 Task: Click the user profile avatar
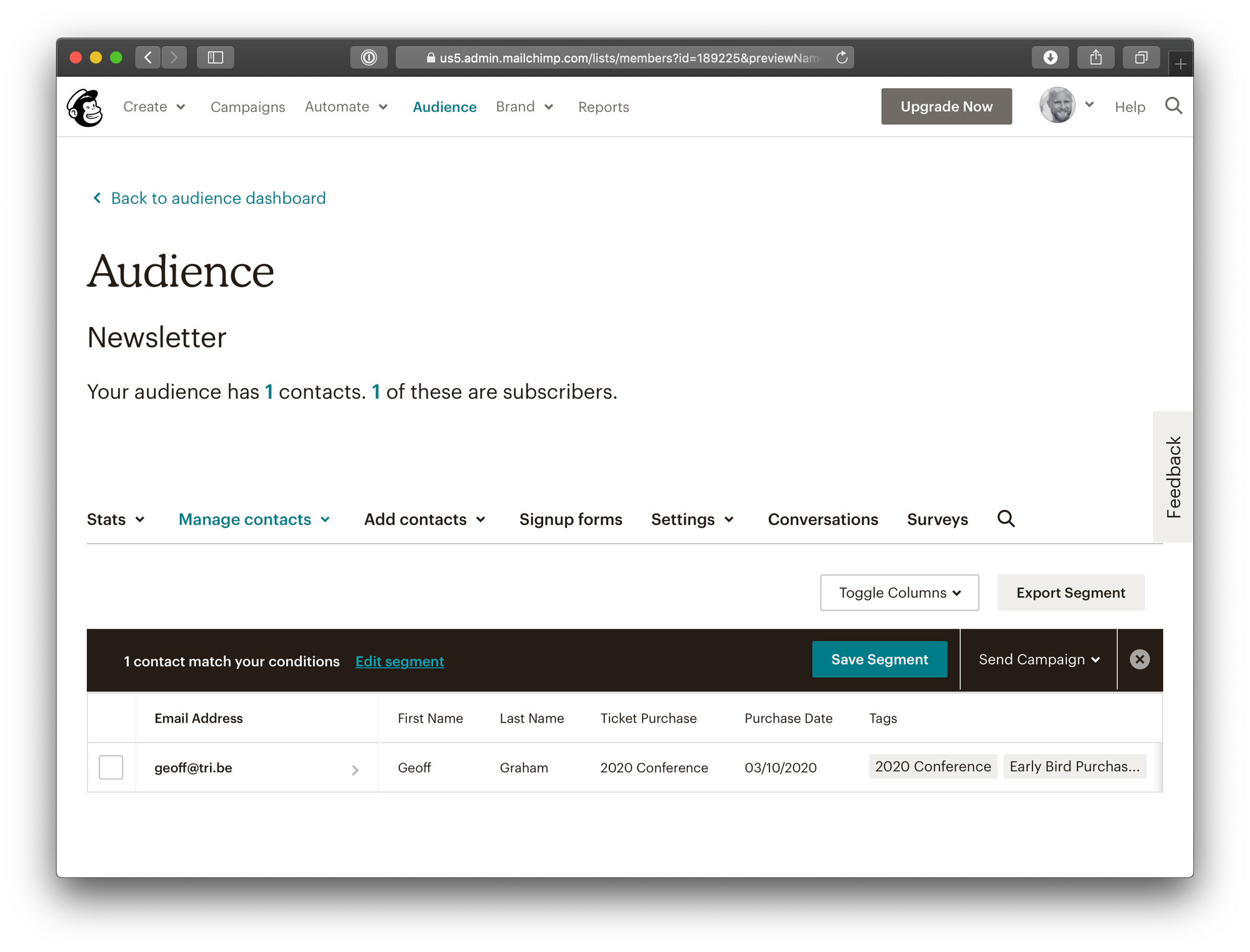[x=1057, y=106]
